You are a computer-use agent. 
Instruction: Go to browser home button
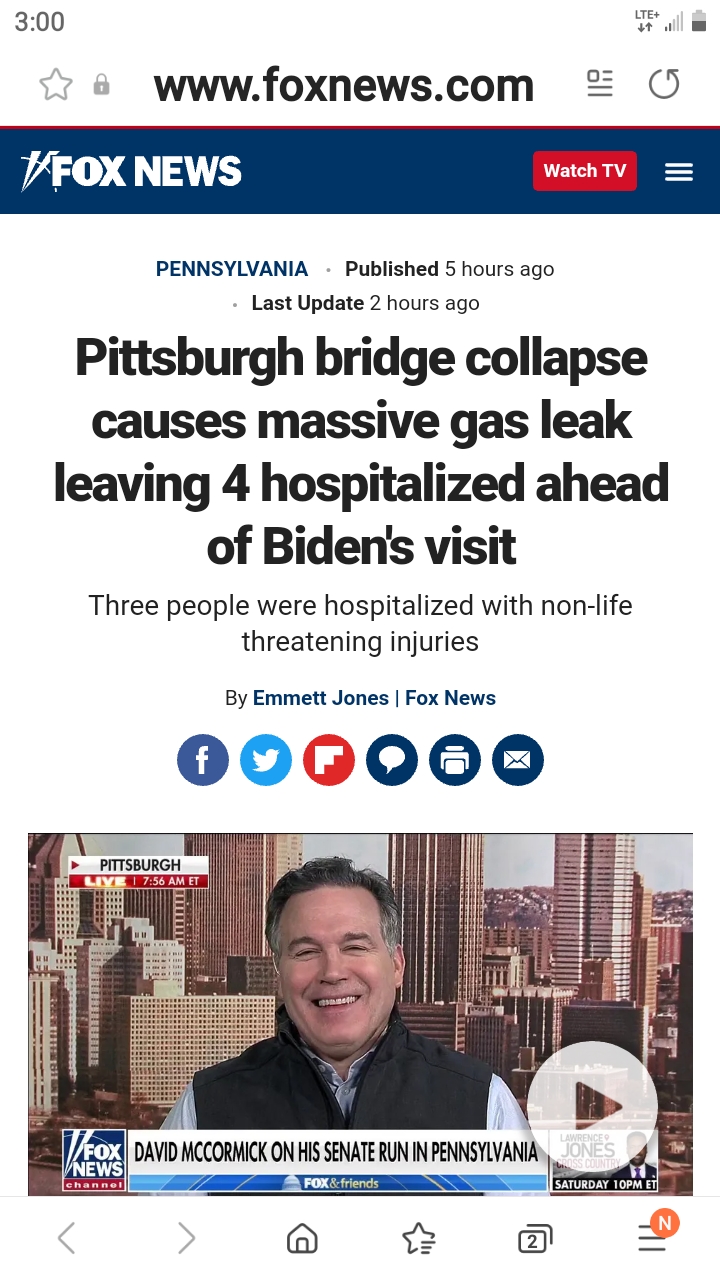[302, 1239]
